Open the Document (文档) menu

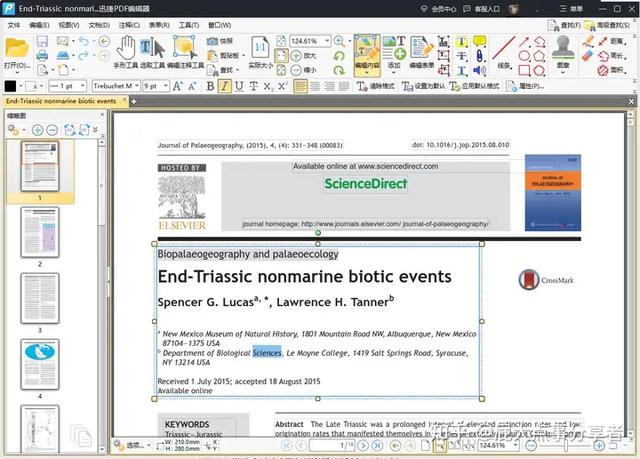coord(99,25)
